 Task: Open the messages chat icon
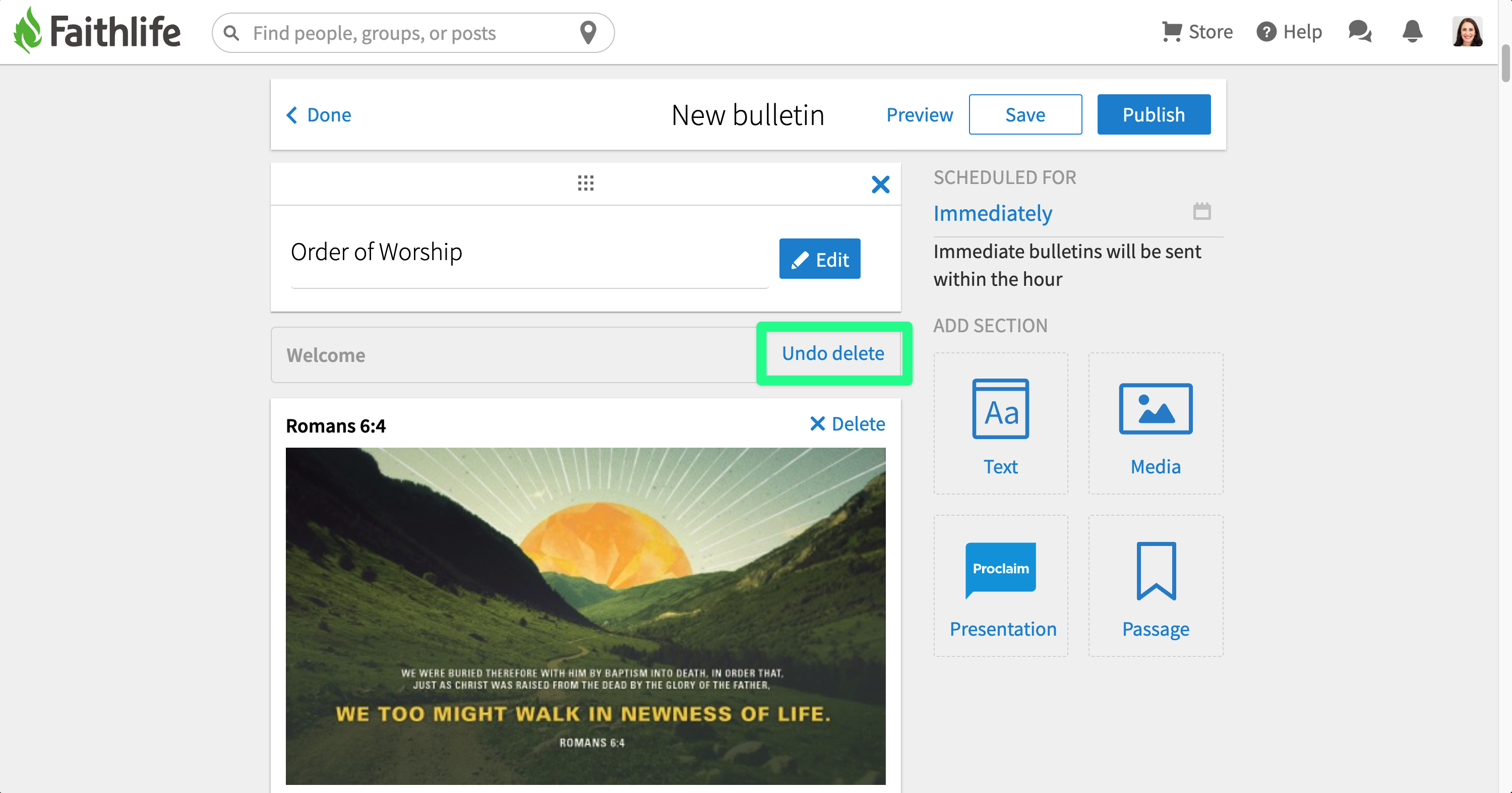point(1359,32)
